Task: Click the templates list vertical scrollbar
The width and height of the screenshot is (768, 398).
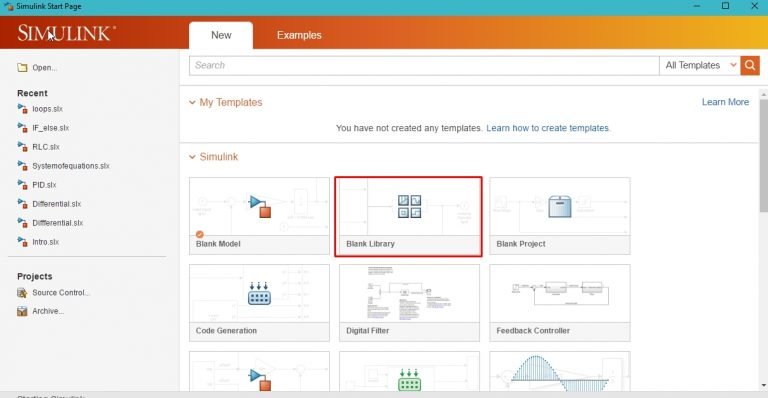Action: (764, 156)
